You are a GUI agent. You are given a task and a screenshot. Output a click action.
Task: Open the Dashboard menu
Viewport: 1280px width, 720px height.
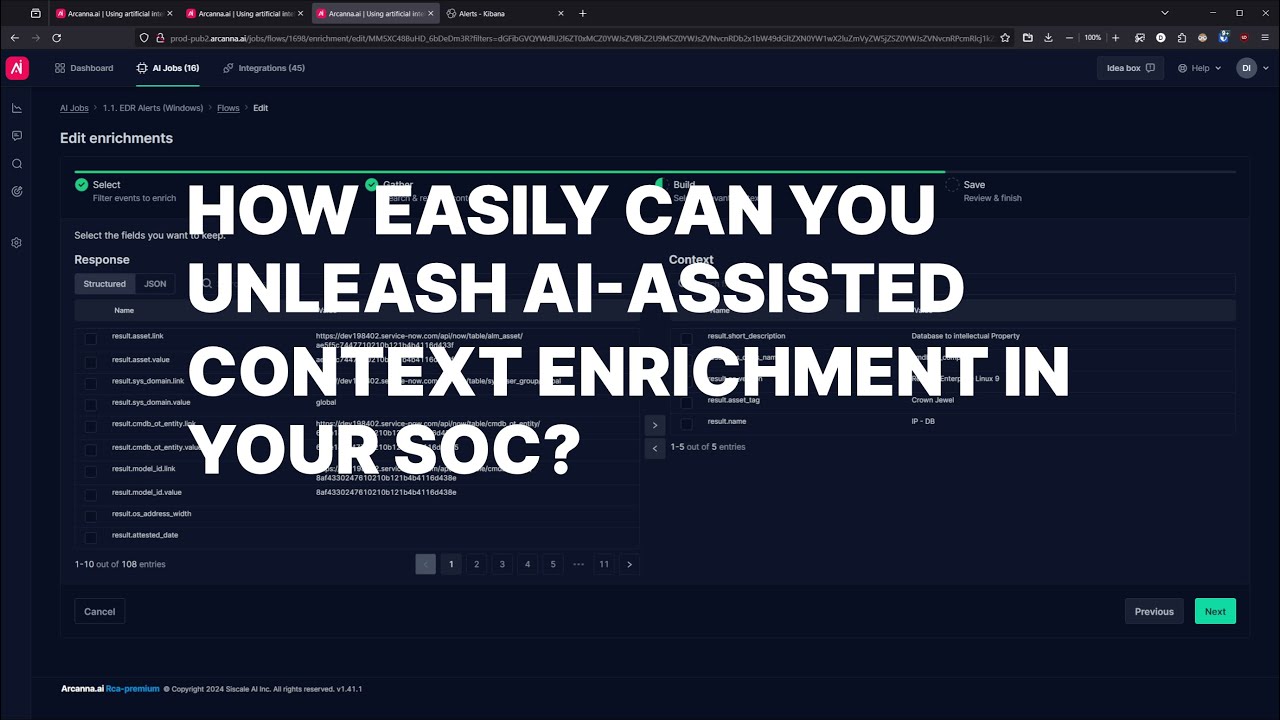tap(84, 68)
